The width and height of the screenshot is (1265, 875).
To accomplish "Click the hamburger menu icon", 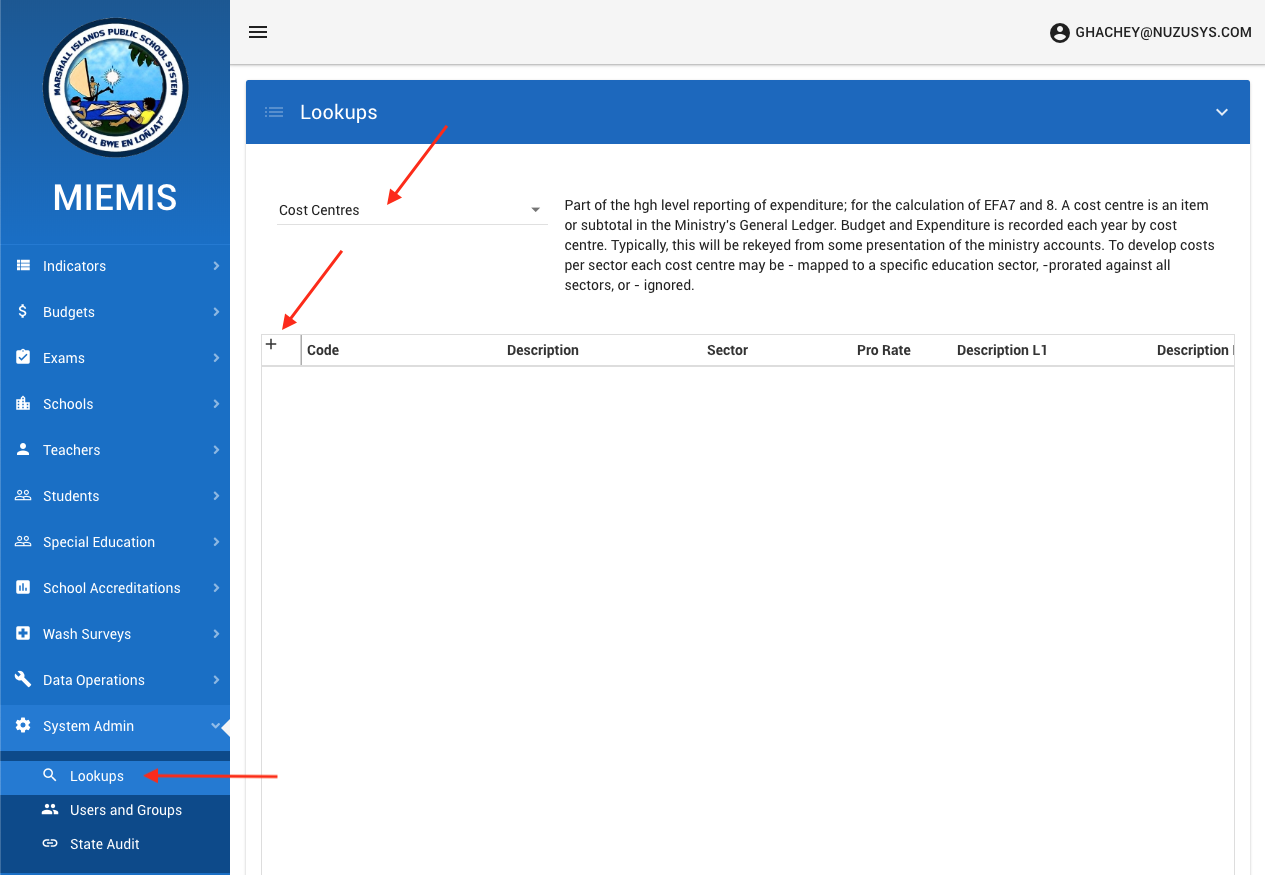I will (258, 32).
